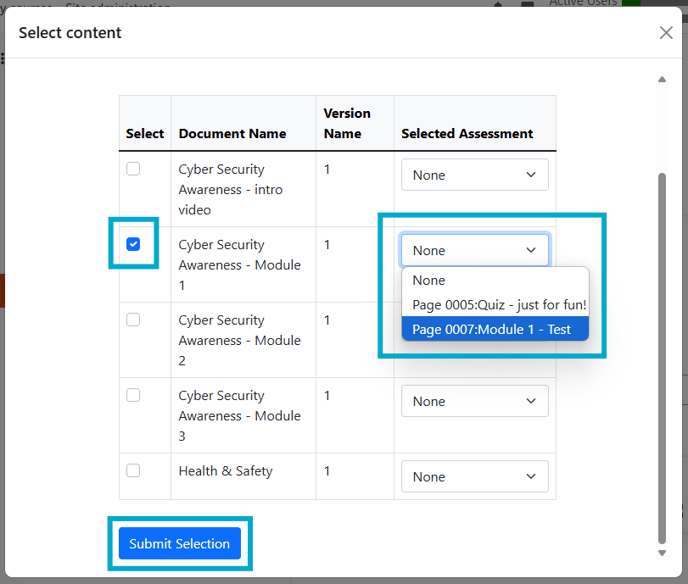Click the vertical scrollbar thumb

tap(662, 358)
